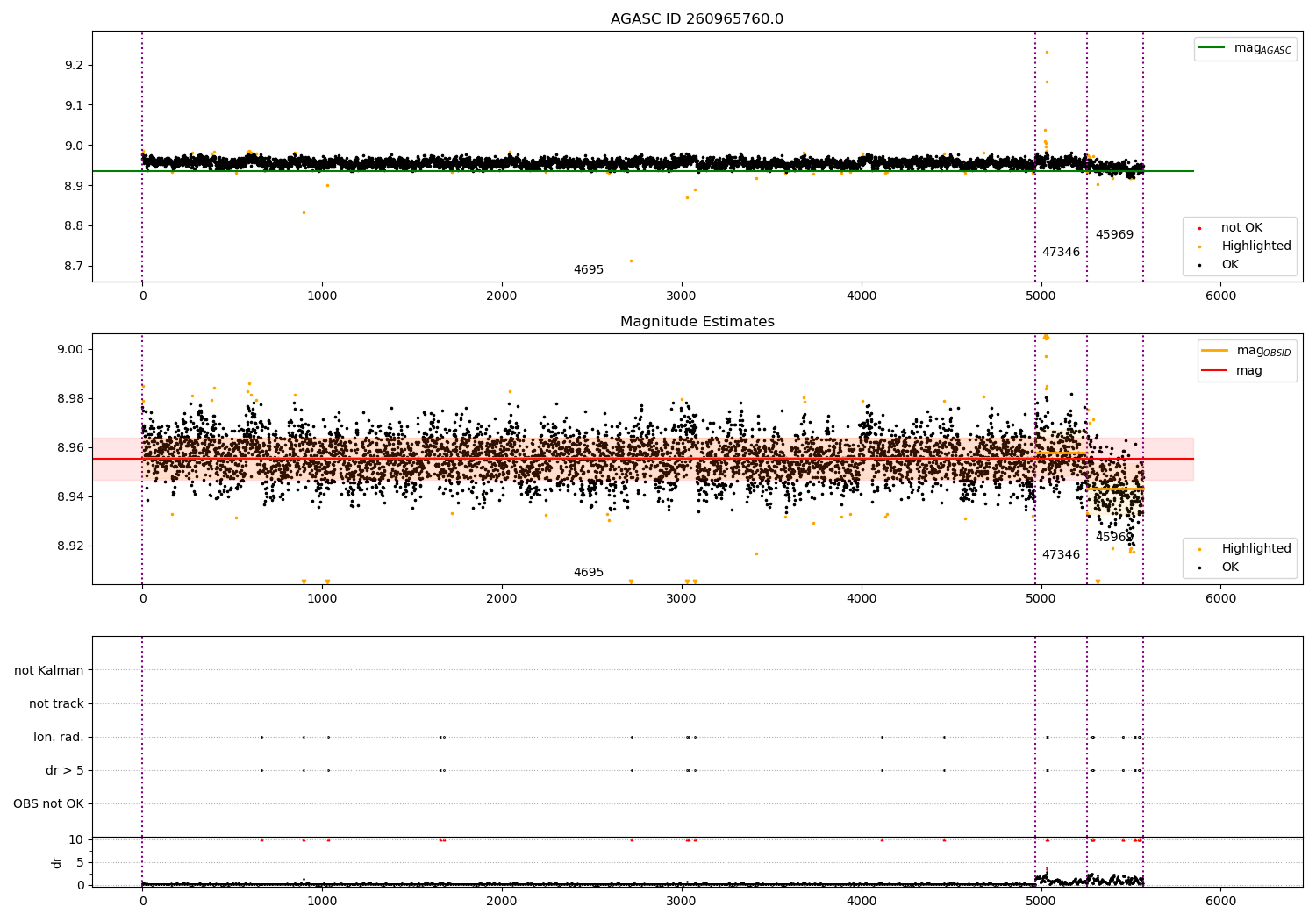The image size is (1316, 921).
Task: Click the 9.2 y-axis tick label
Action: 73,66
